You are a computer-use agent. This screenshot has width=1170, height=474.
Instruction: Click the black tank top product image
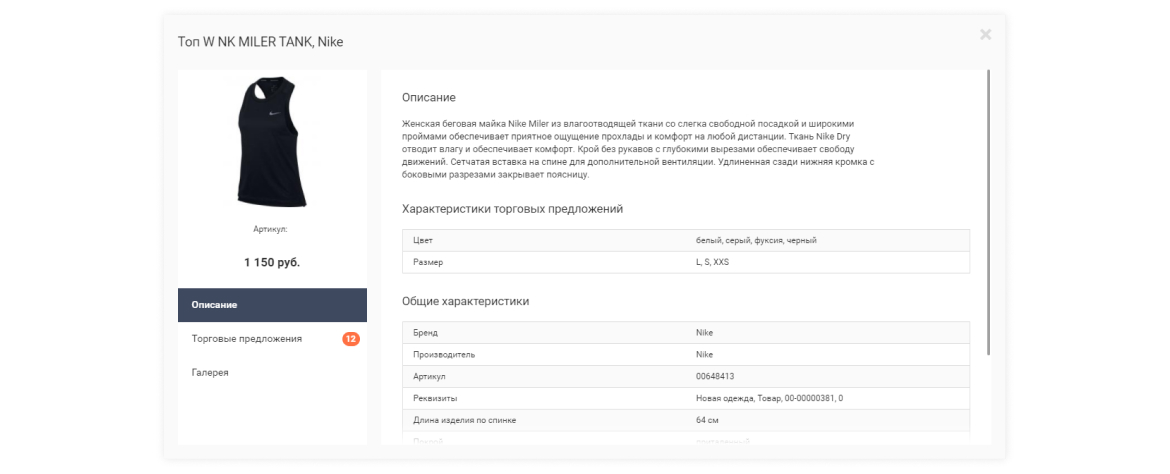point(272,143)
